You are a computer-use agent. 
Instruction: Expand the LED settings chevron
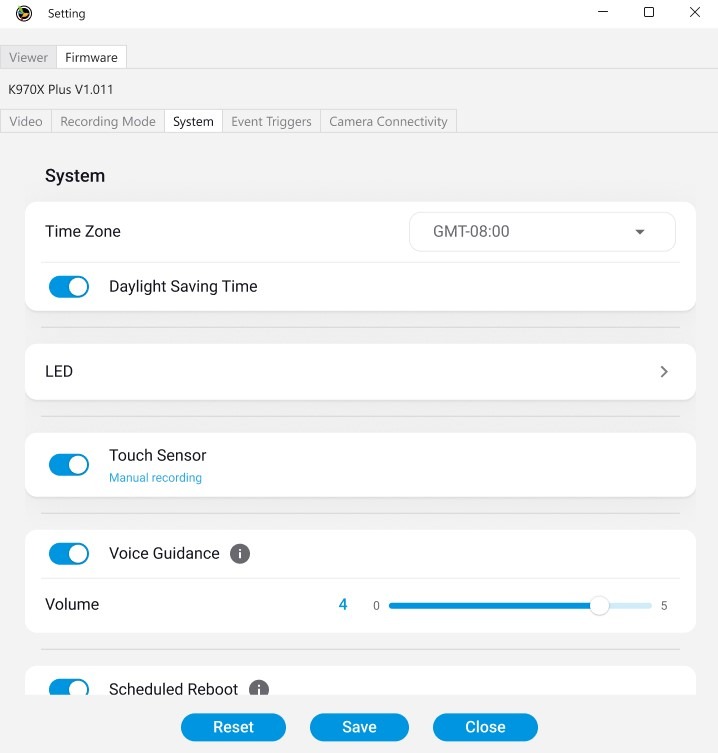click(664, 372)
